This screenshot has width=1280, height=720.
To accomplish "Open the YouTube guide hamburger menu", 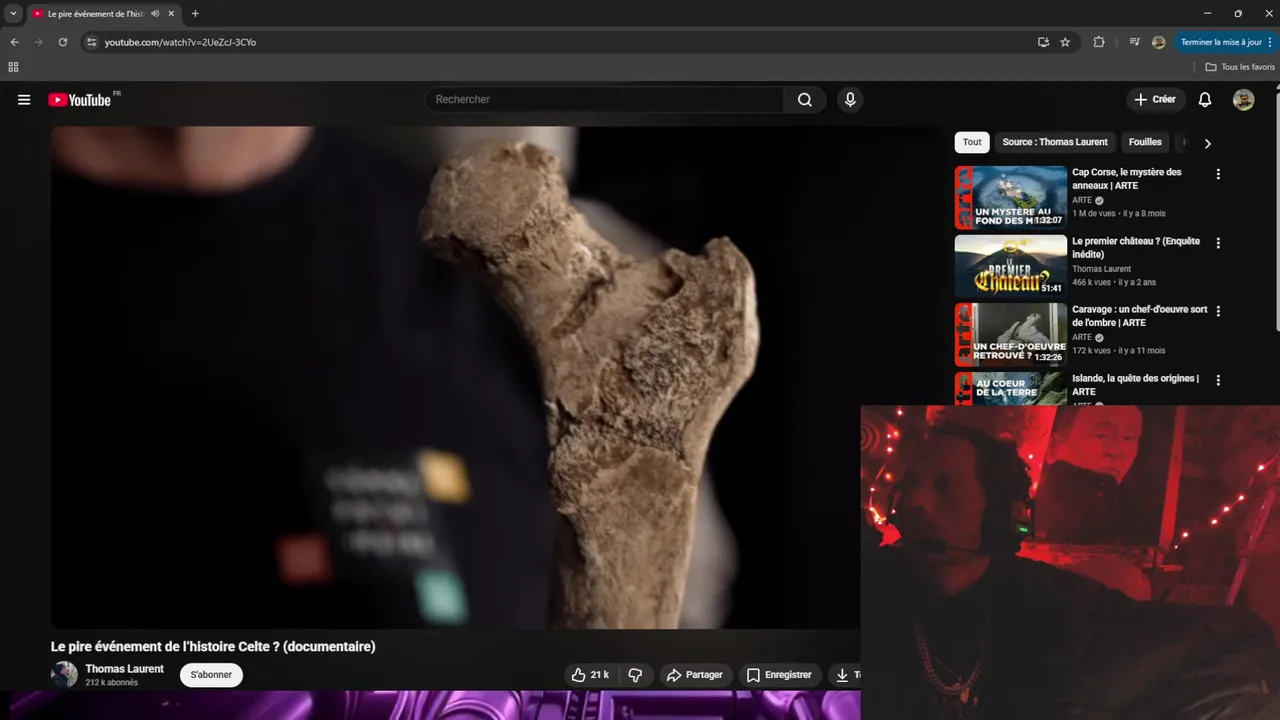I will [x=24, y=100].
